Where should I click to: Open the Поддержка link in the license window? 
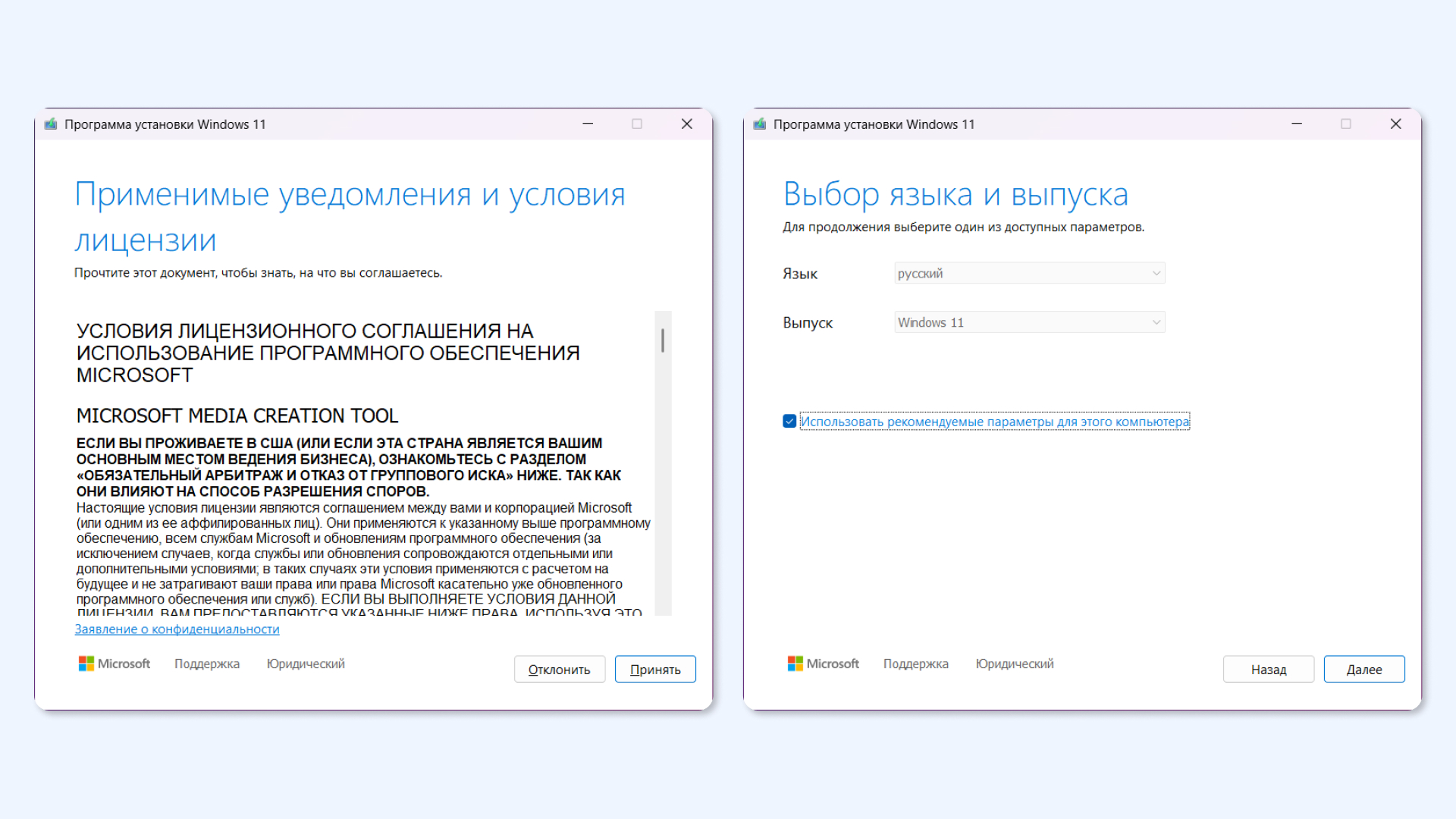click(207, 664)
